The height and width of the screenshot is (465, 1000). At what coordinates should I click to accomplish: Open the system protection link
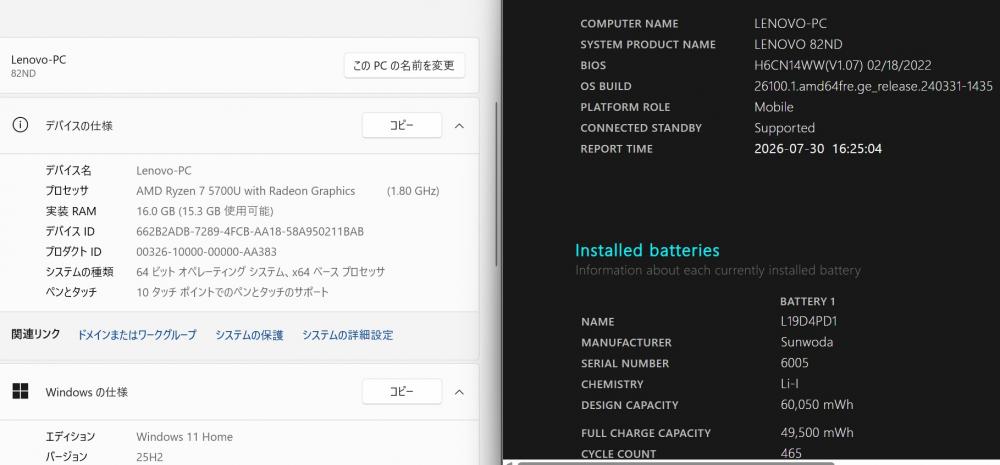click(249, 335)
